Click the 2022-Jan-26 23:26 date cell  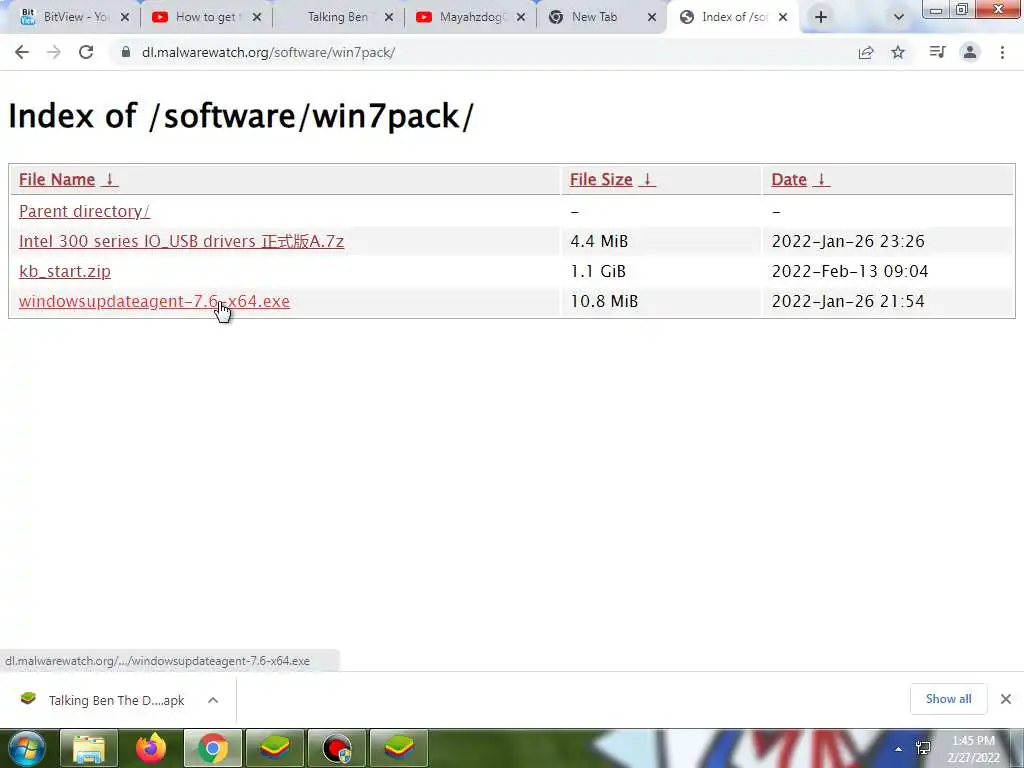point(848,242)
